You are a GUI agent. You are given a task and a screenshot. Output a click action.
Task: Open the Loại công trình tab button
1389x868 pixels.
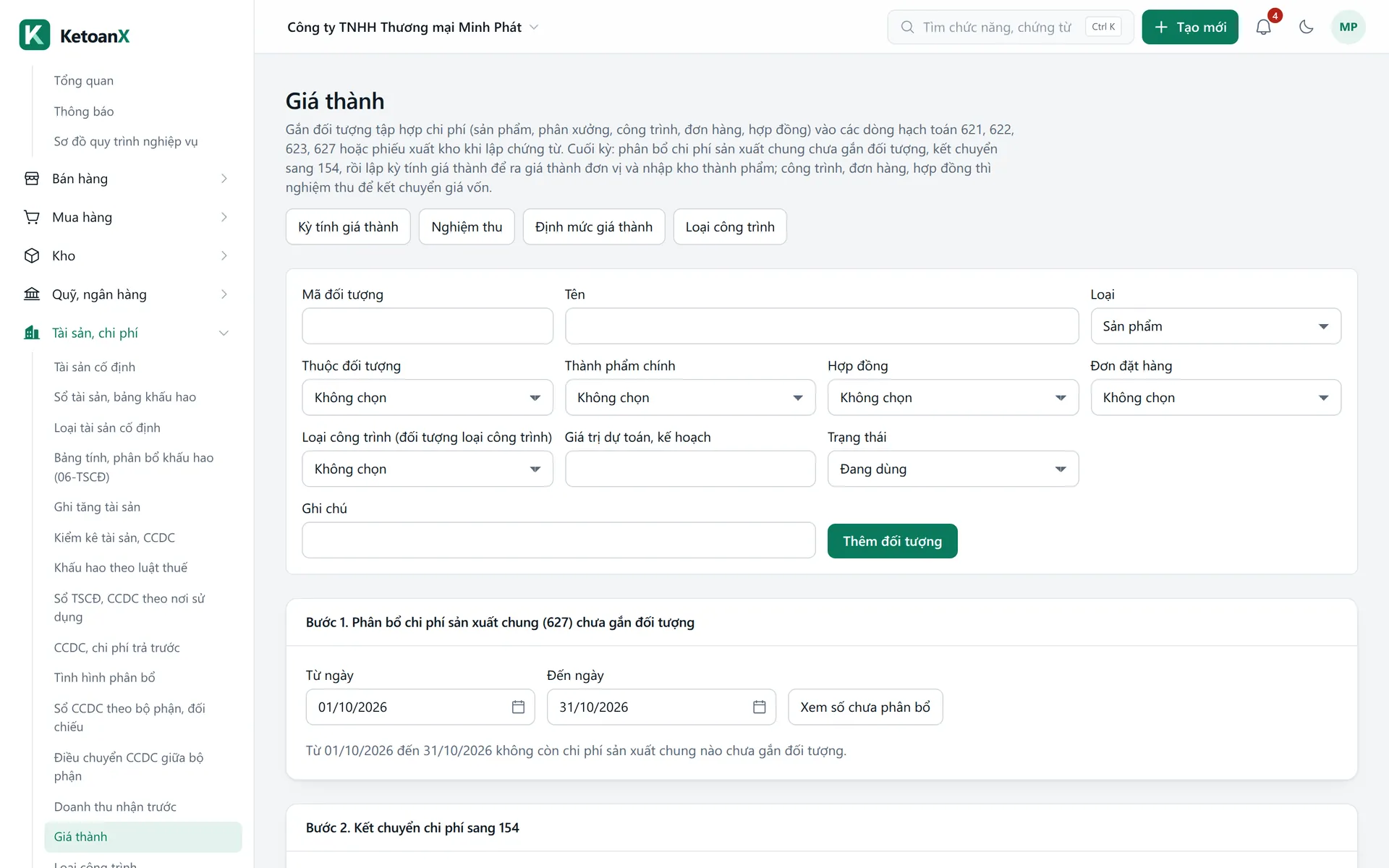730,227
